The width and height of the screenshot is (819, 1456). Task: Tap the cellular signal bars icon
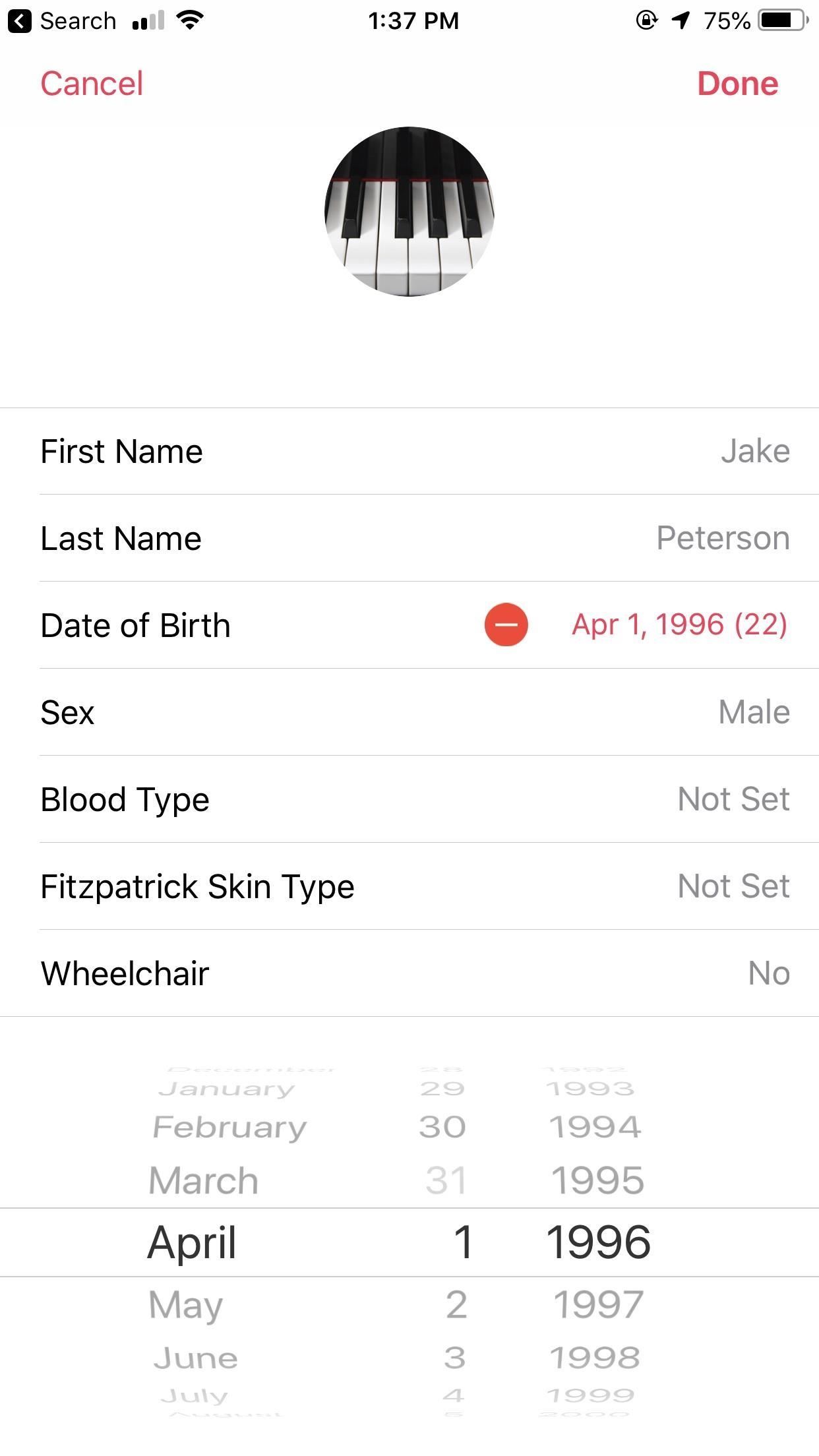click(x=148, y=21)
